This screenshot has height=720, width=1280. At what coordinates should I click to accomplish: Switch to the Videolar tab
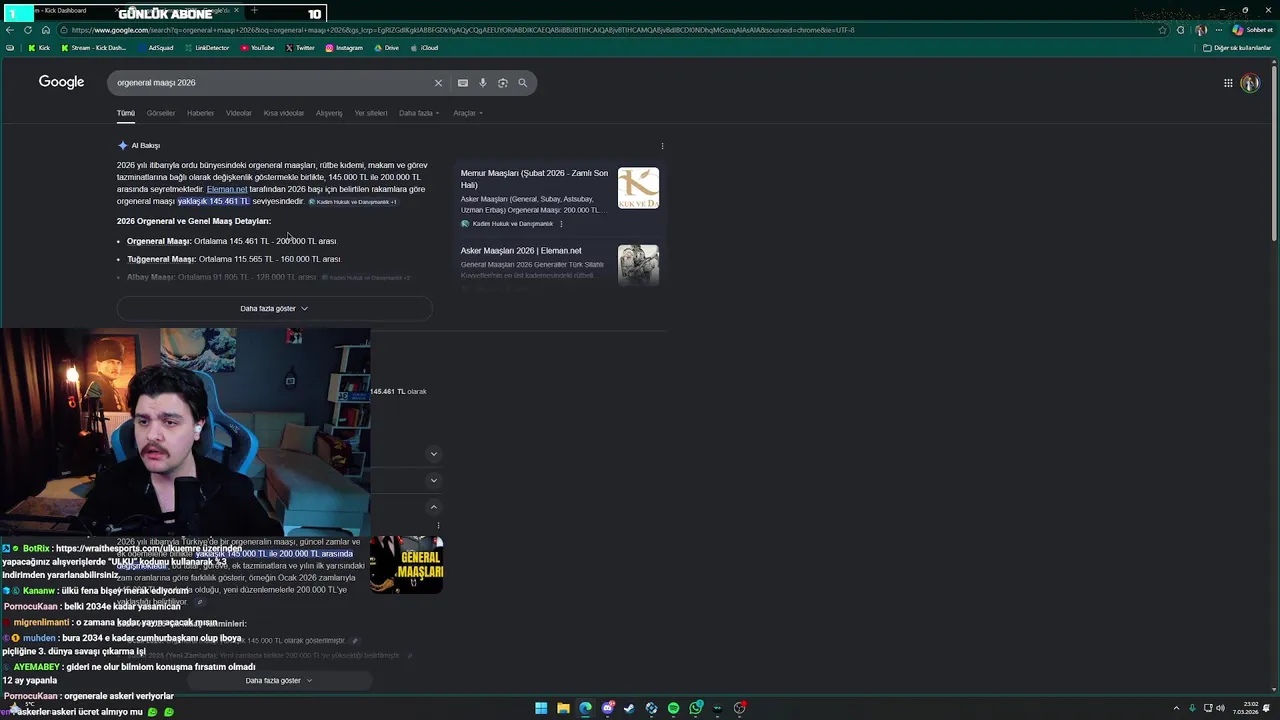click(238, 113)
